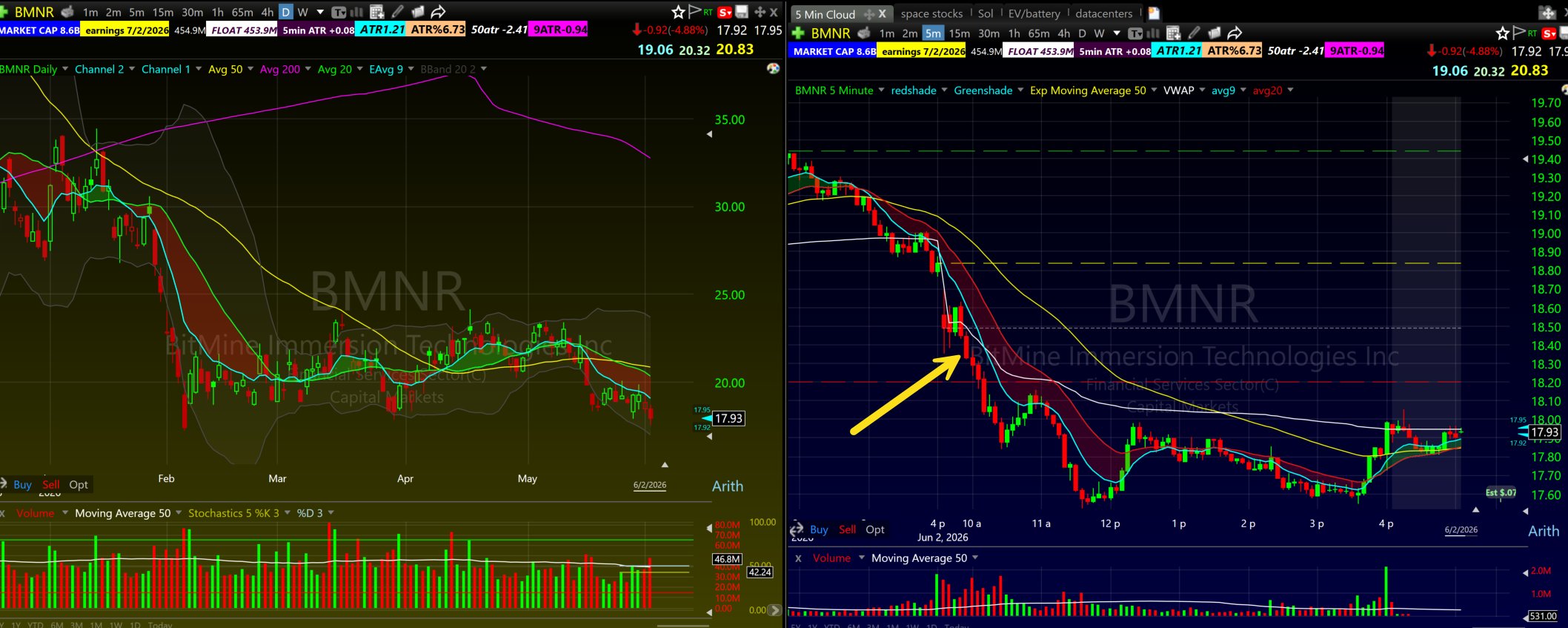Click the 42.24 stochastics value marker

(760, 572)
